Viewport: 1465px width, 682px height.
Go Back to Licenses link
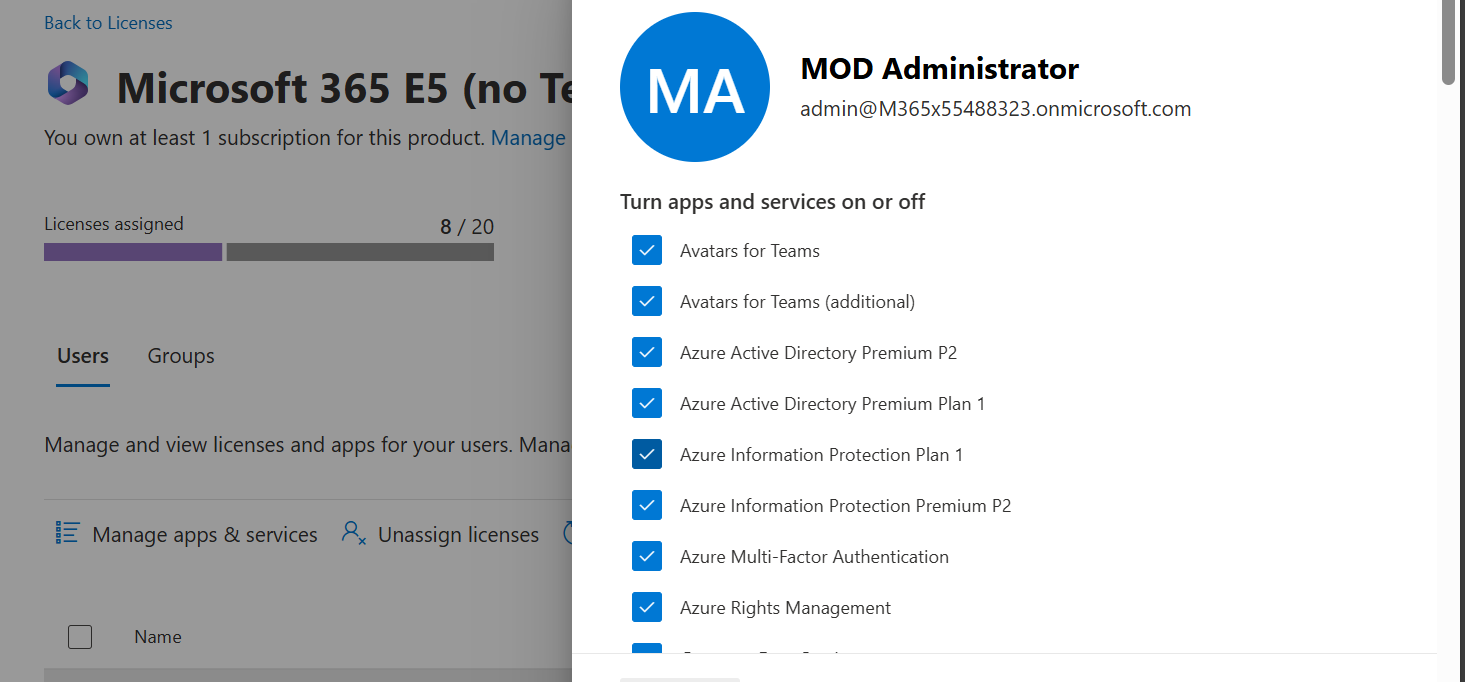(x=108, y=23)
